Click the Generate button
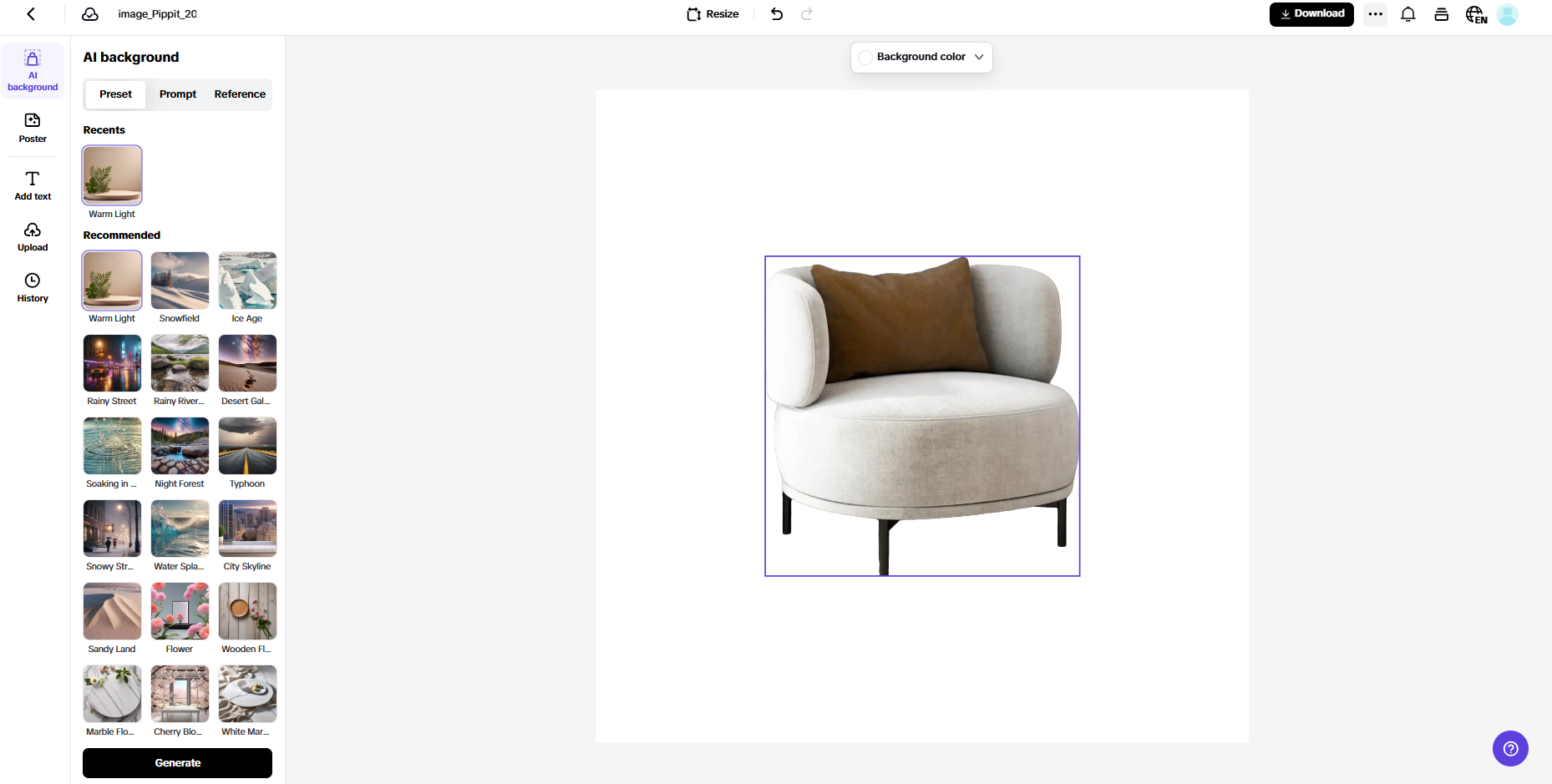 tap(177, 763)
